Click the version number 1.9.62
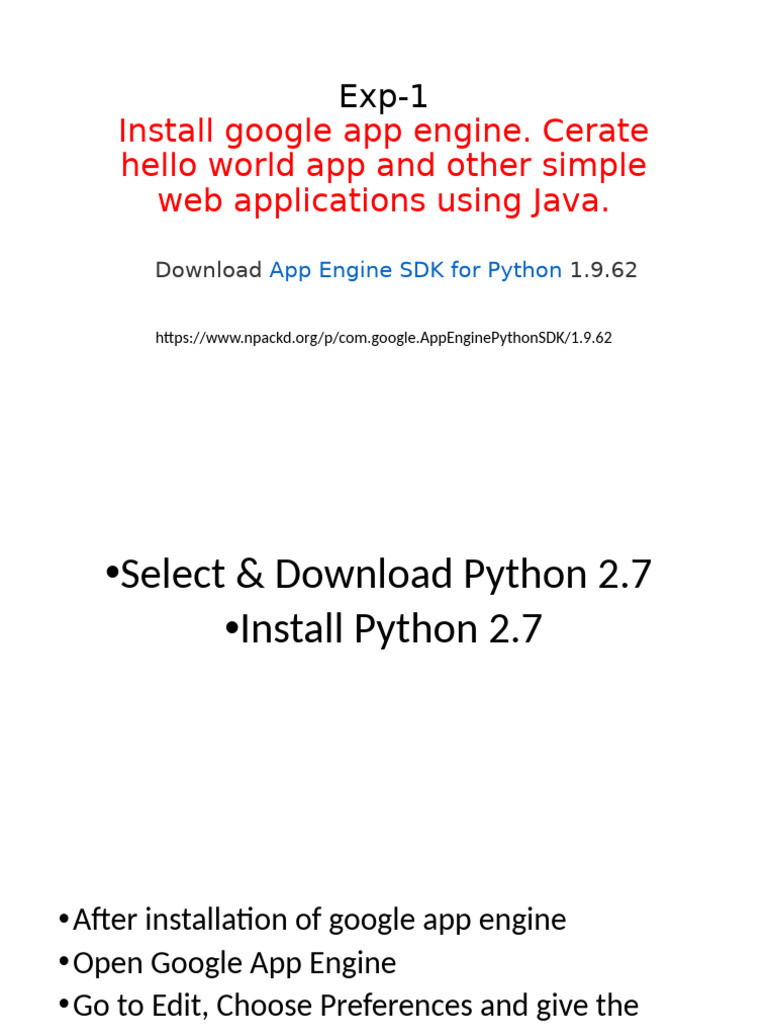Screen dimensions: 768x1024 click(603, 270)
